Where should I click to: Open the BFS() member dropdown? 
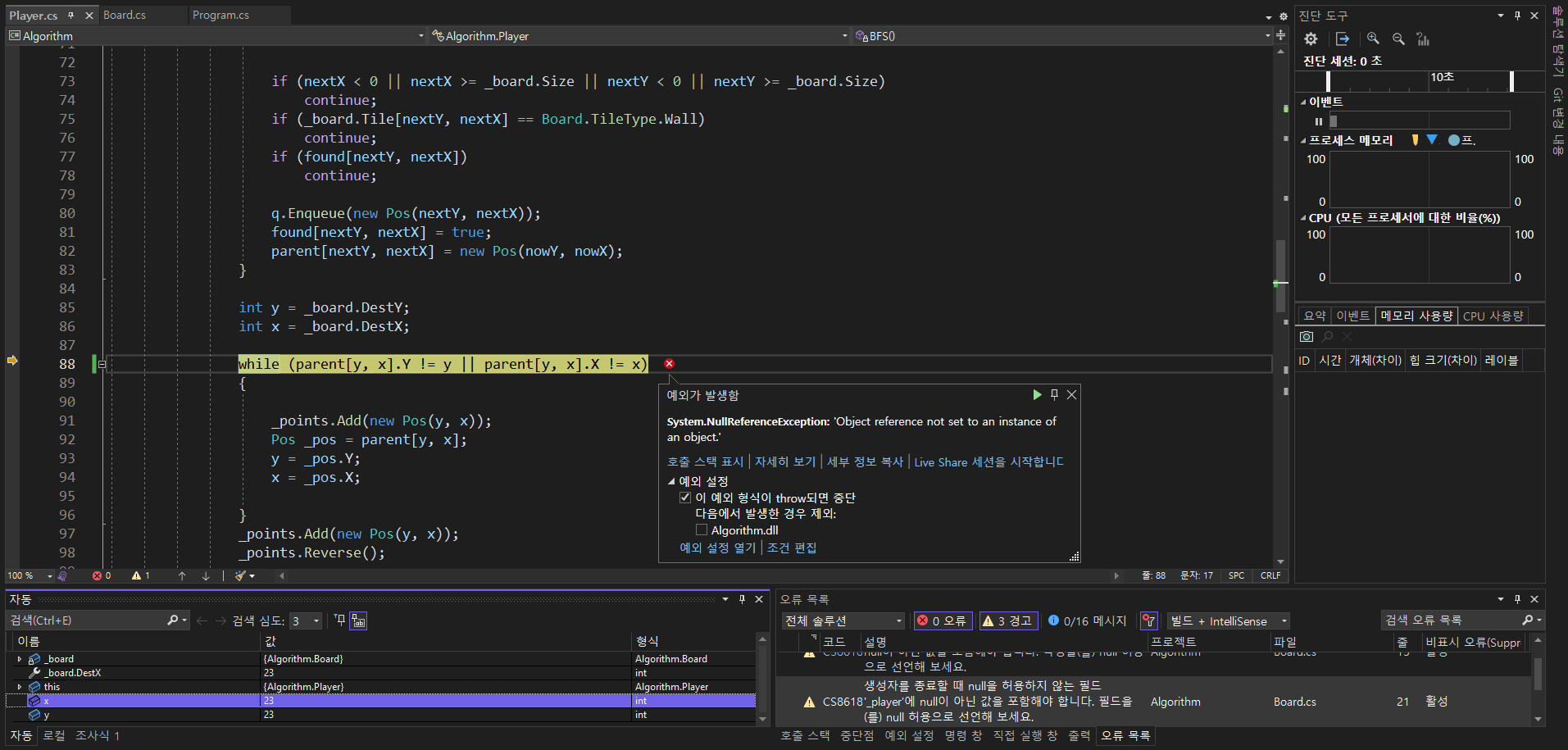click(1267, 36)
